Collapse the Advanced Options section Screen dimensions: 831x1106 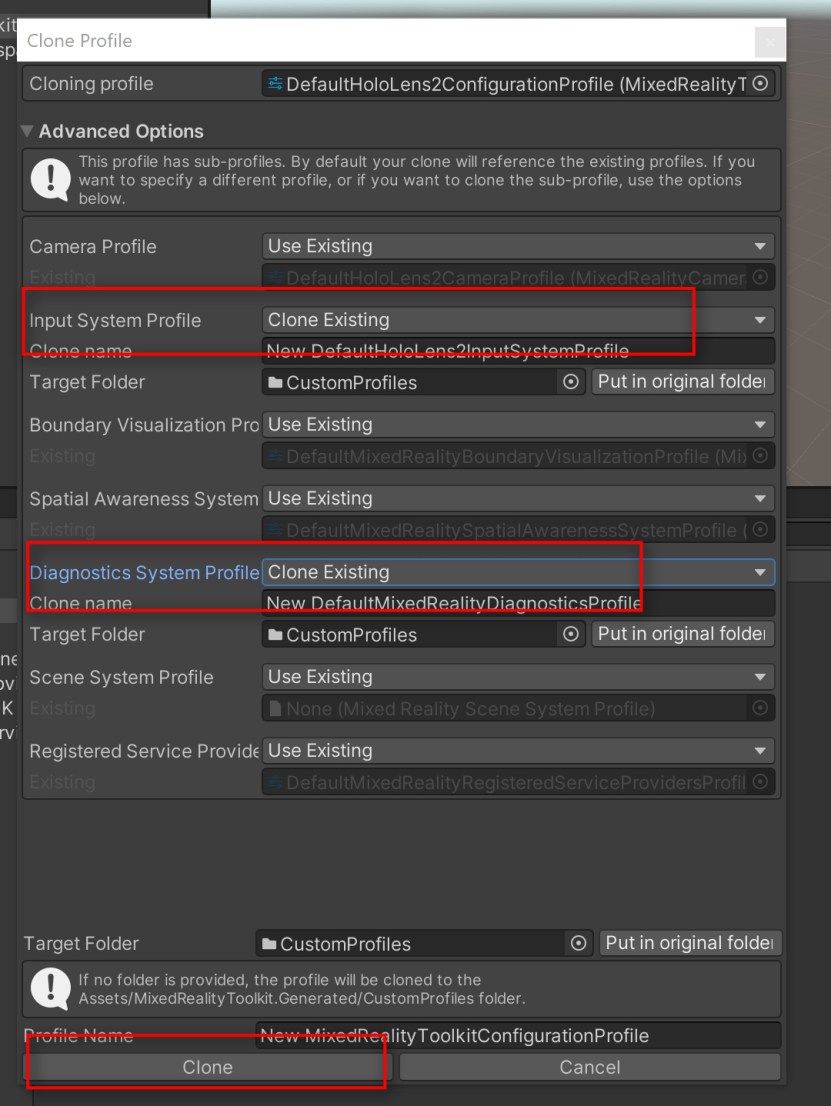(27, 131)
